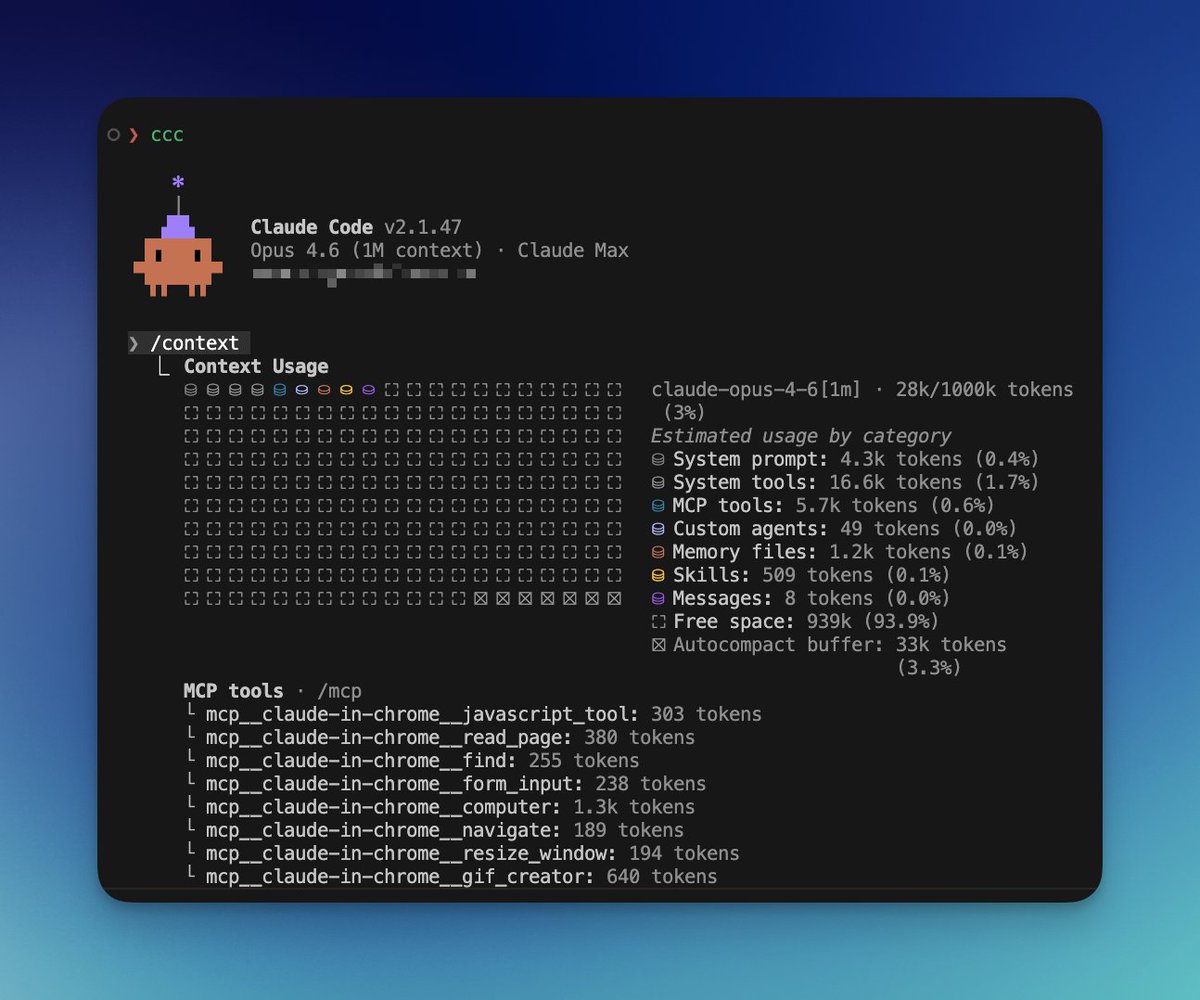Click the typed command ccc
Screen dimensions: 1200x1000
(x=167, y=135)
